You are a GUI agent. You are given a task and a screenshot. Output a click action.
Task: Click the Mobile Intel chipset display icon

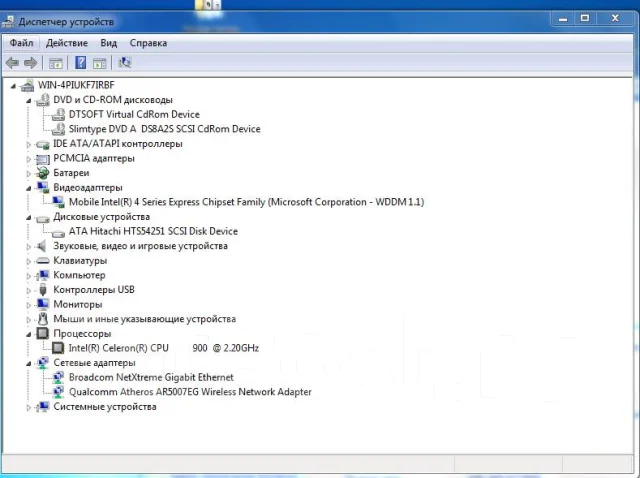coord(58,202)
